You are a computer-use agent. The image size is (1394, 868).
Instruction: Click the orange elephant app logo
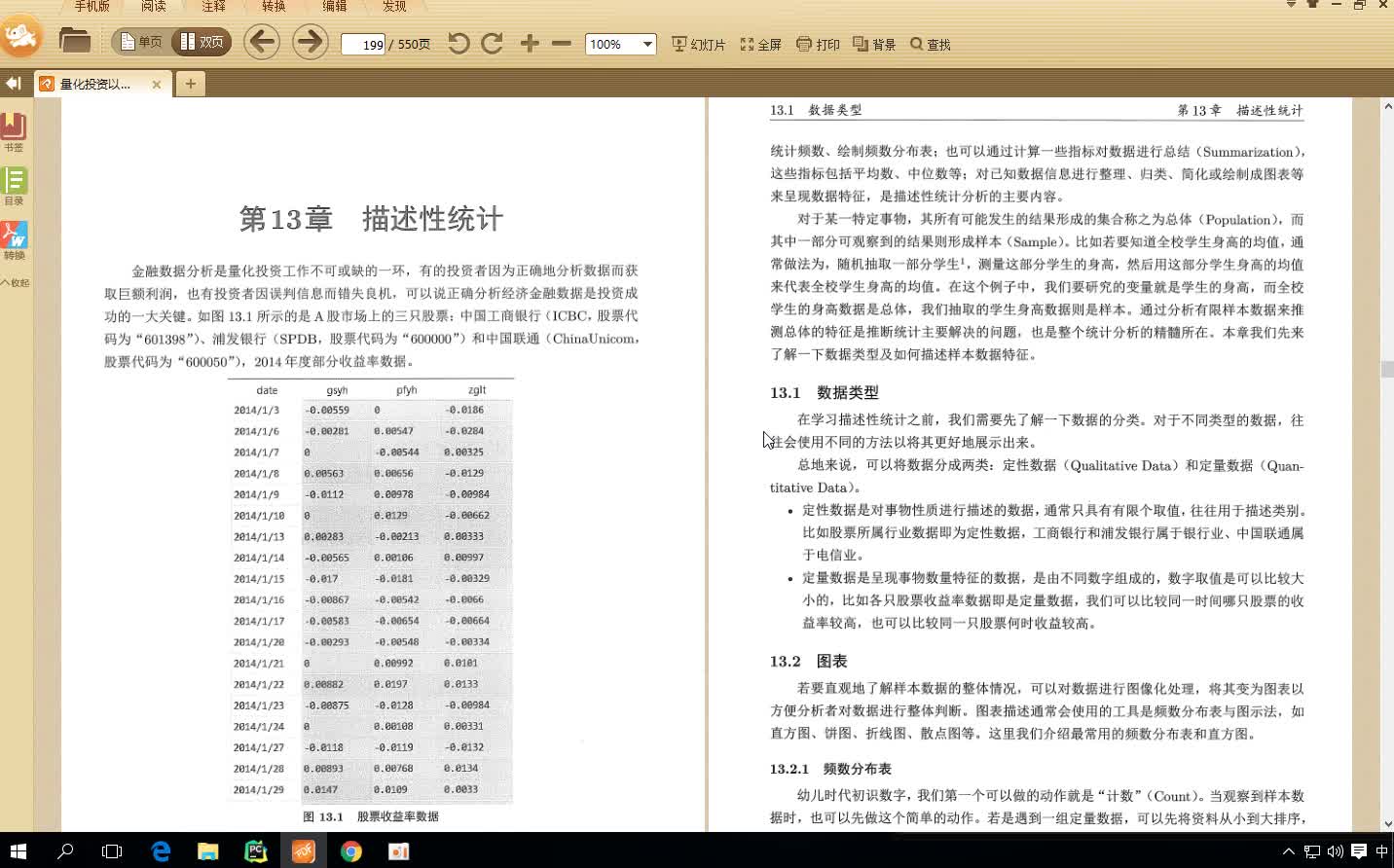pyautogui.click(x=20, y=37)
